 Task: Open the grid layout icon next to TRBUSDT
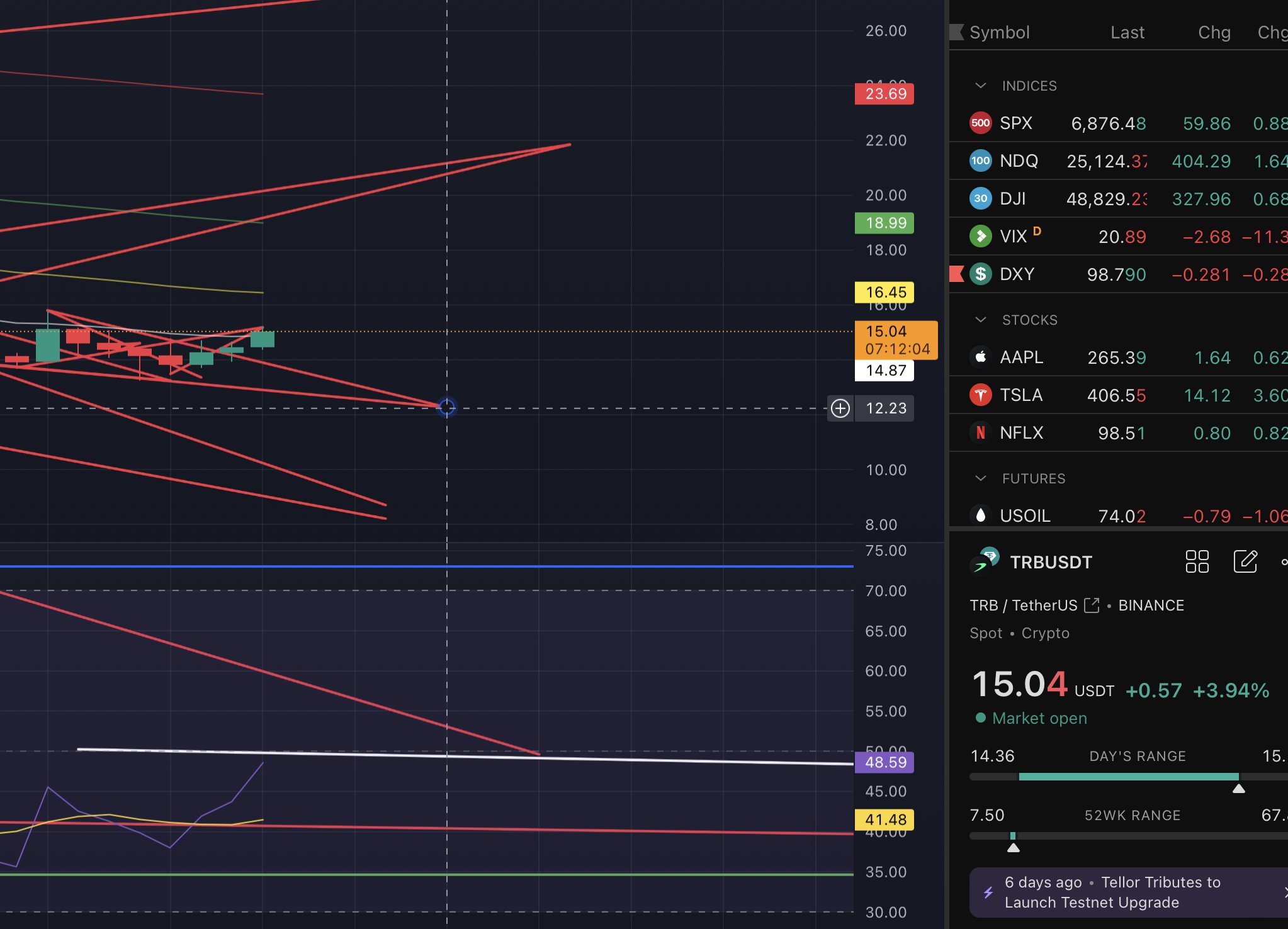point(1197,561)
